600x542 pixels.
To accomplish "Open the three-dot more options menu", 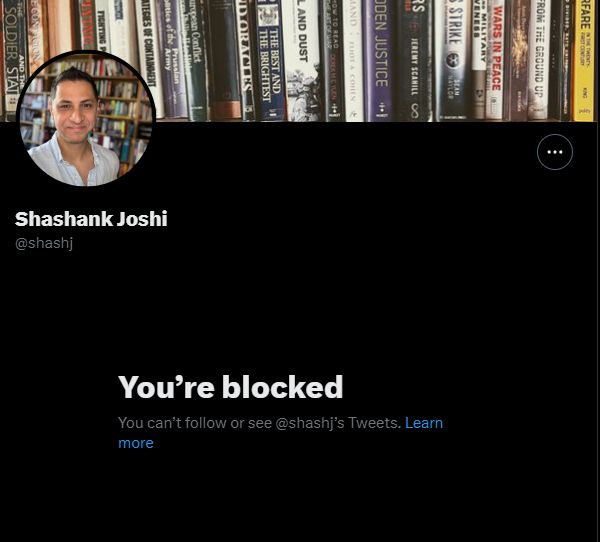I will [x=554, y=152].
